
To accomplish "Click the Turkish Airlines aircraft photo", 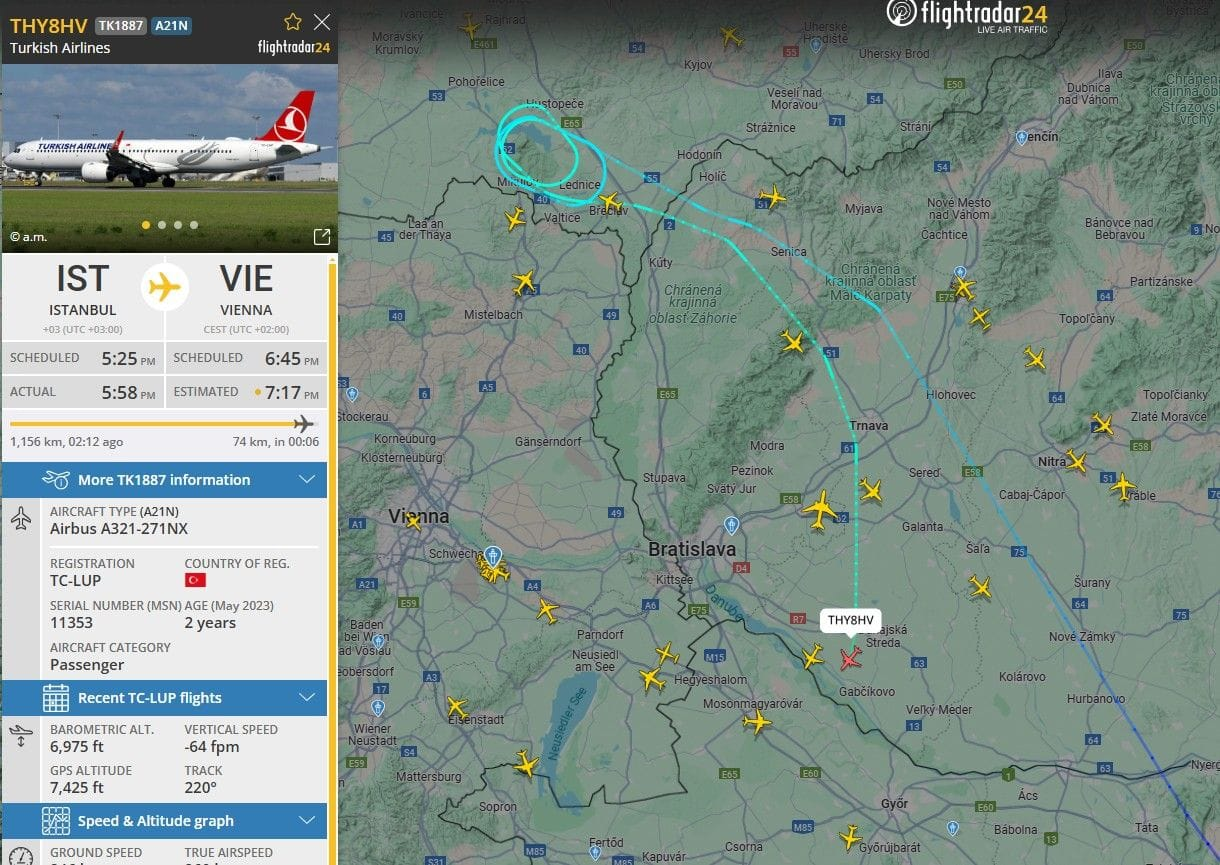I will (x=169, y=157).
